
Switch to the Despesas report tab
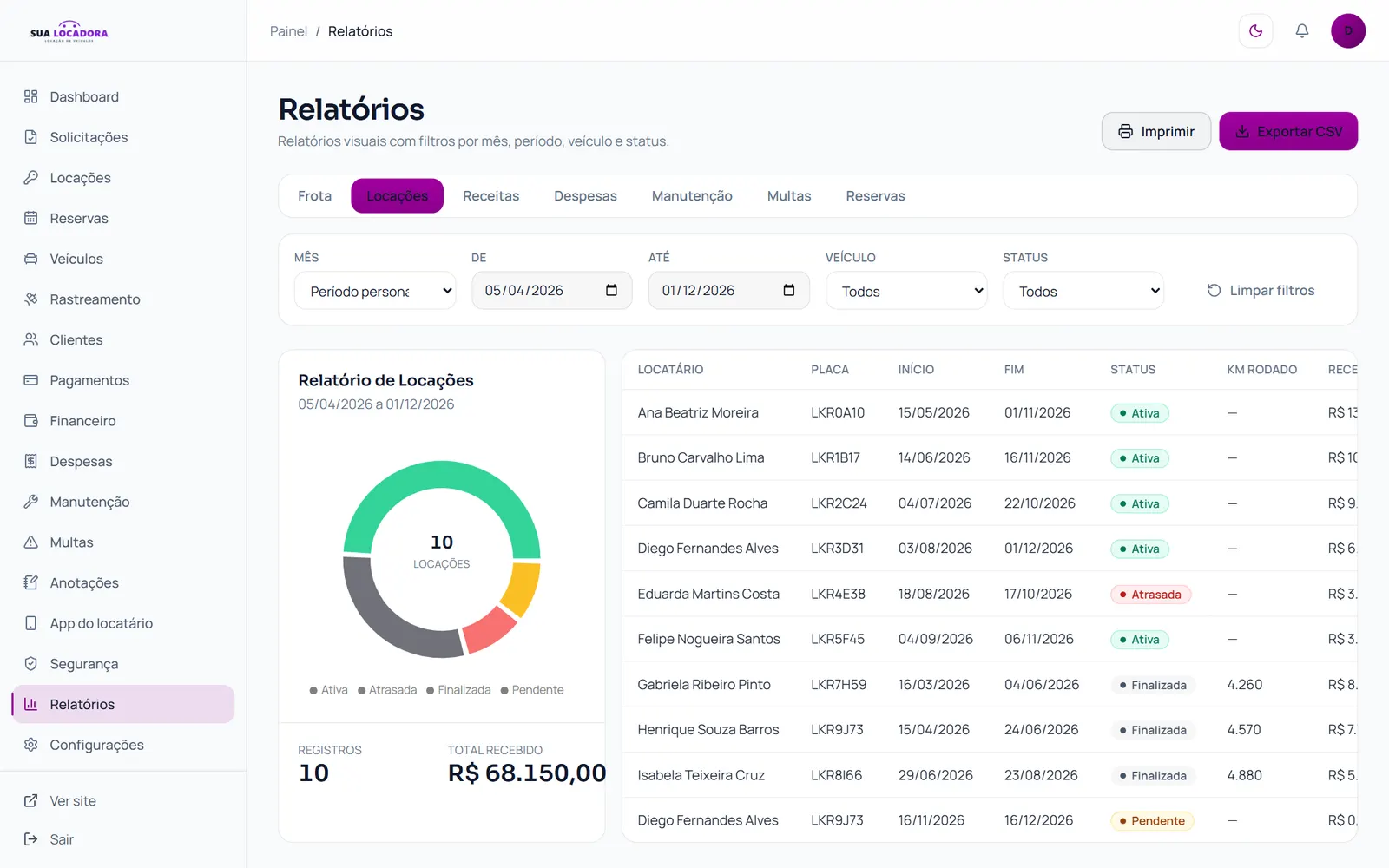pos(585,196)
